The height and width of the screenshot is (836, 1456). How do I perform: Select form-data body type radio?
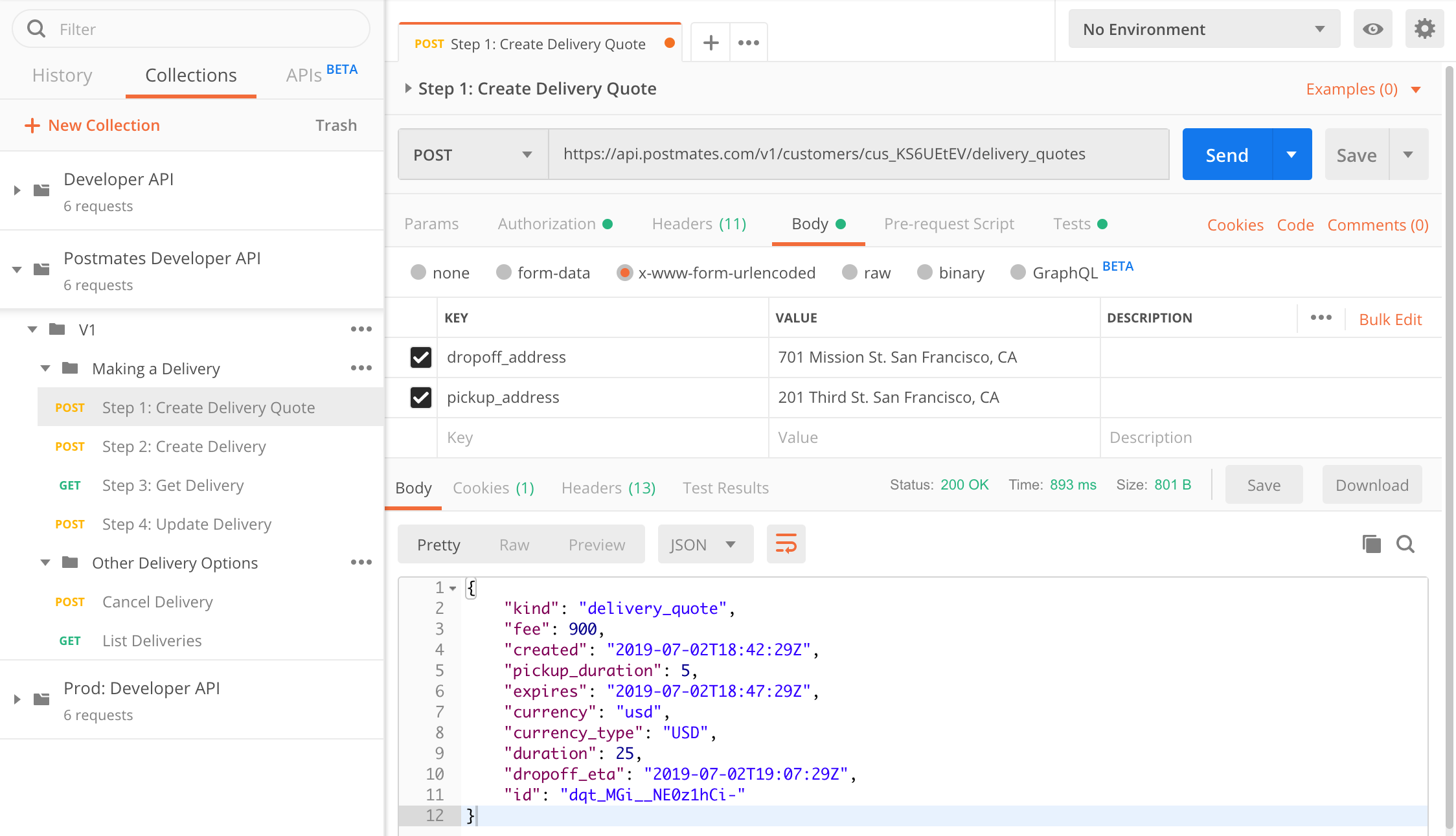coord(504,272)
